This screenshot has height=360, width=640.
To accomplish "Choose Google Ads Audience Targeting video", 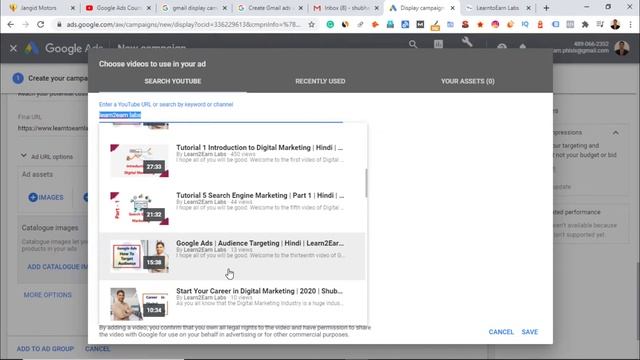I will point(232,256).
